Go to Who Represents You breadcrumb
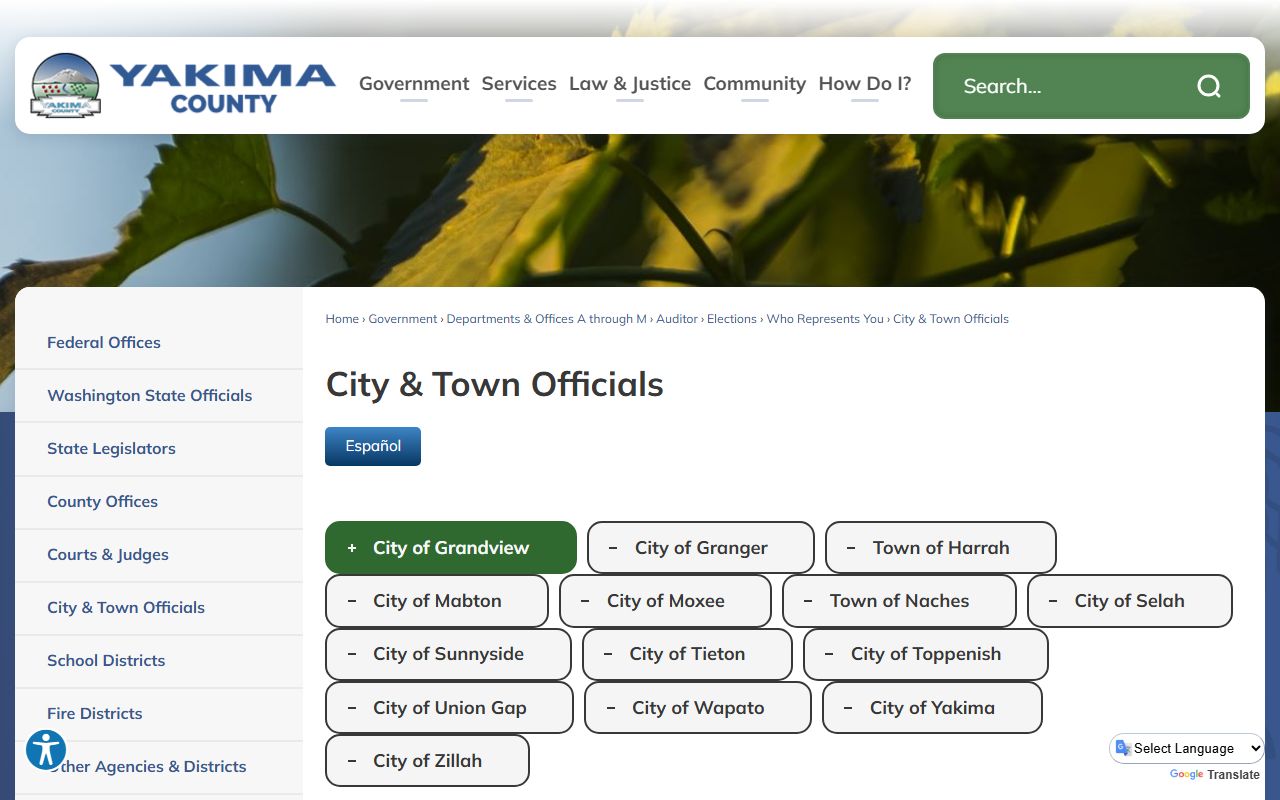1280x800 pixels. [x=825, y=319]
